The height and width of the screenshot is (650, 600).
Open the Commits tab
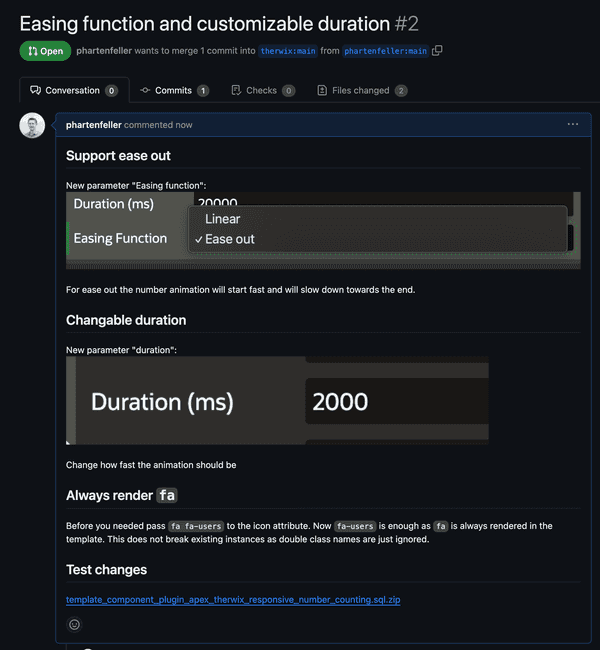174,90
